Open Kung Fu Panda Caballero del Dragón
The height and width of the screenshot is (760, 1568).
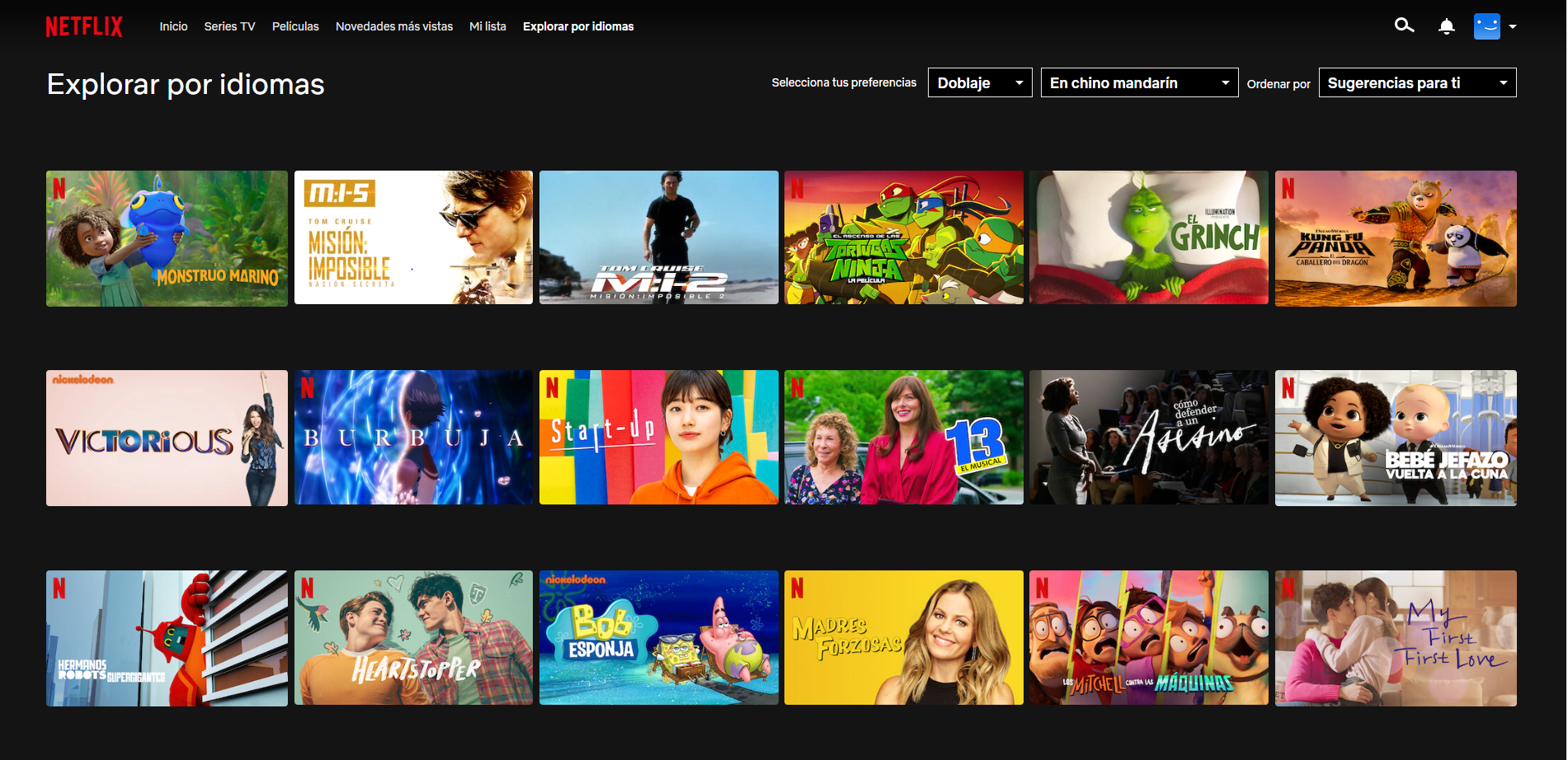pos(1396,238)
